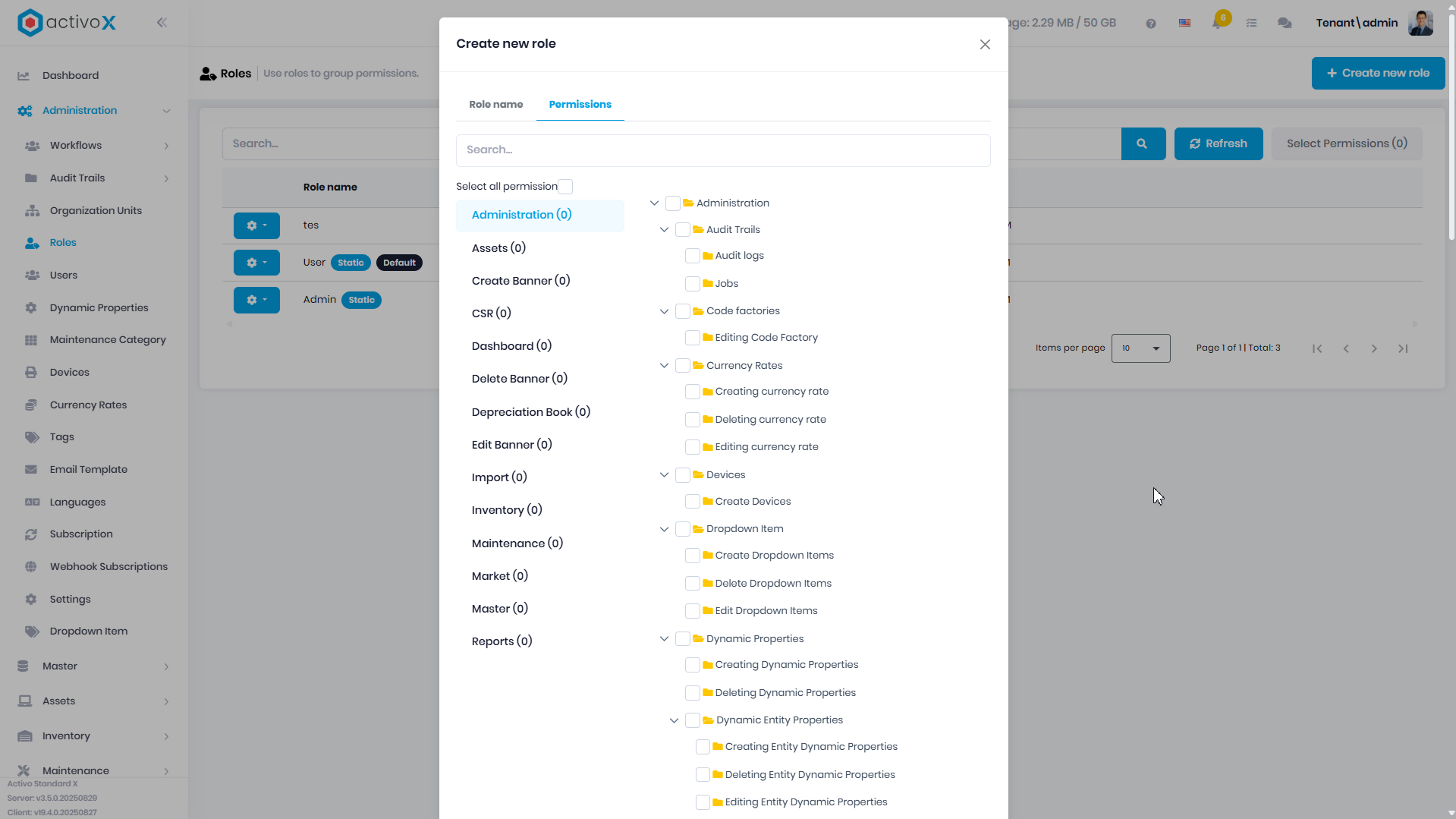
Task: Click the Refresh button
Action: (x=1219, y=143)
